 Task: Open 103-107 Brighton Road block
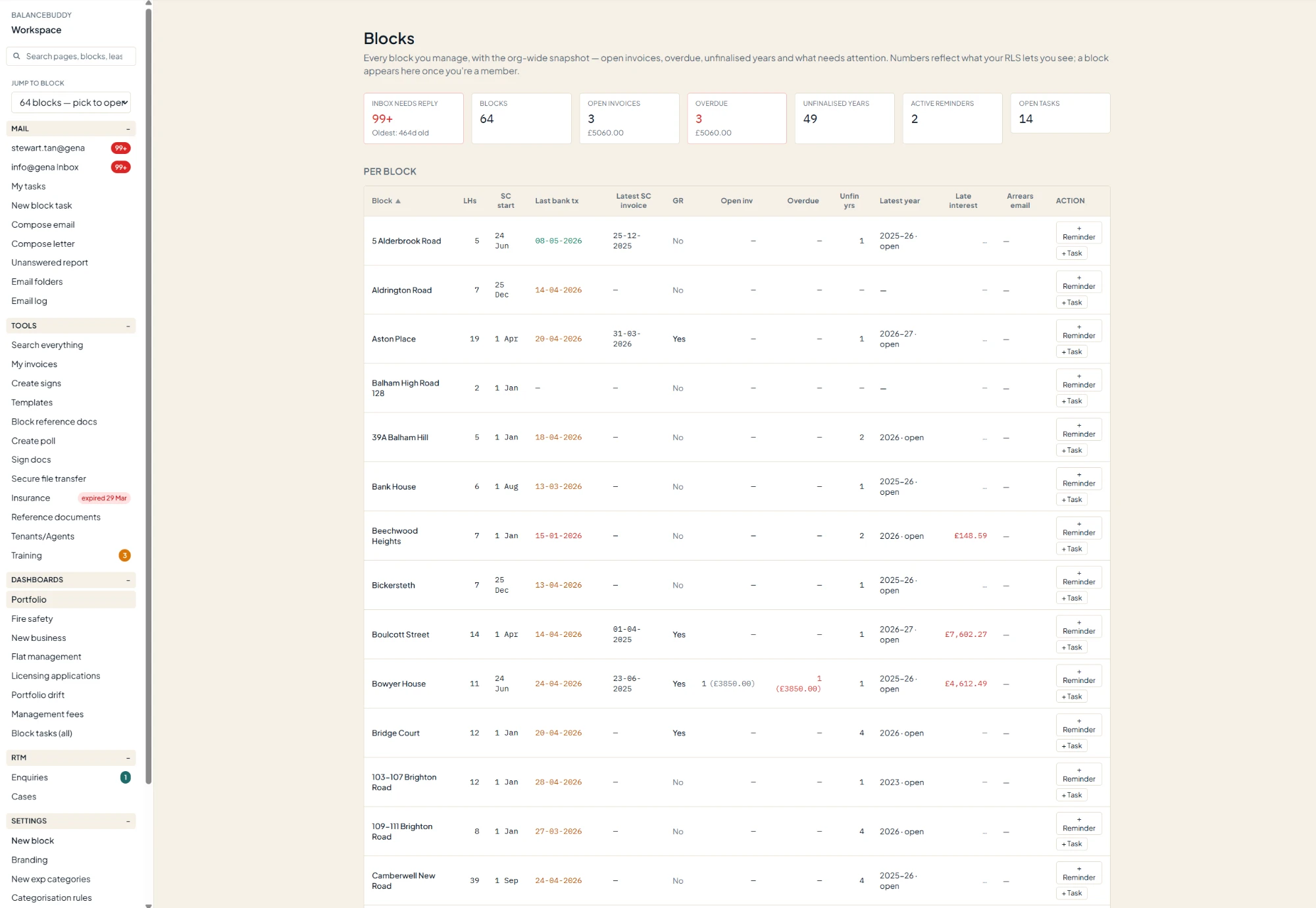tap(404, 782)
